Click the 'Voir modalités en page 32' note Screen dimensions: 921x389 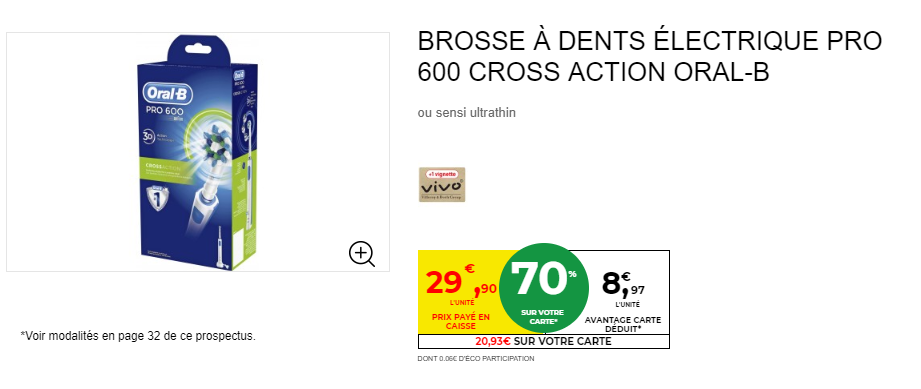[x=138, y=337]
